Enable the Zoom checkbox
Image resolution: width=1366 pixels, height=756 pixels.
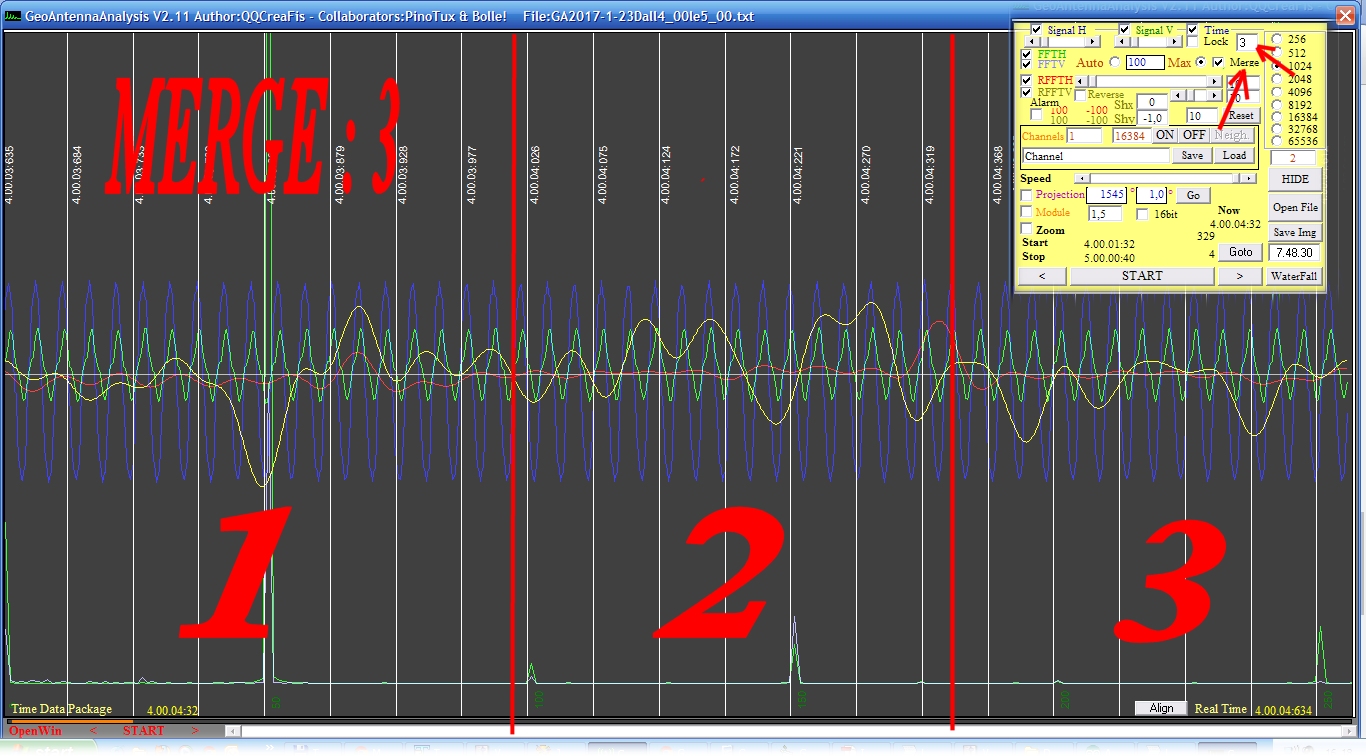point(1026,229)
